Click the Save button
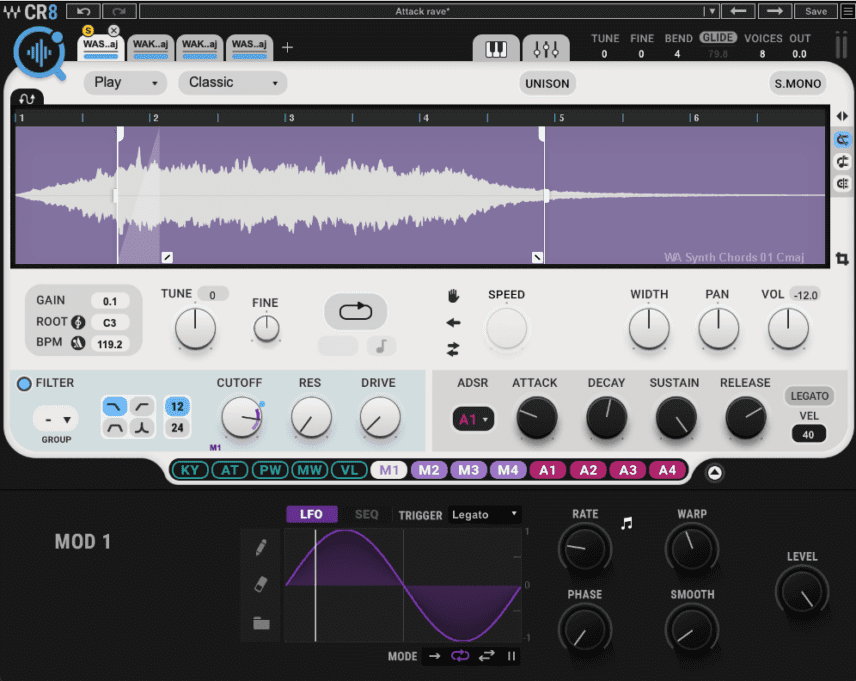Screen dimensions: 856x681 click(816, 11)
